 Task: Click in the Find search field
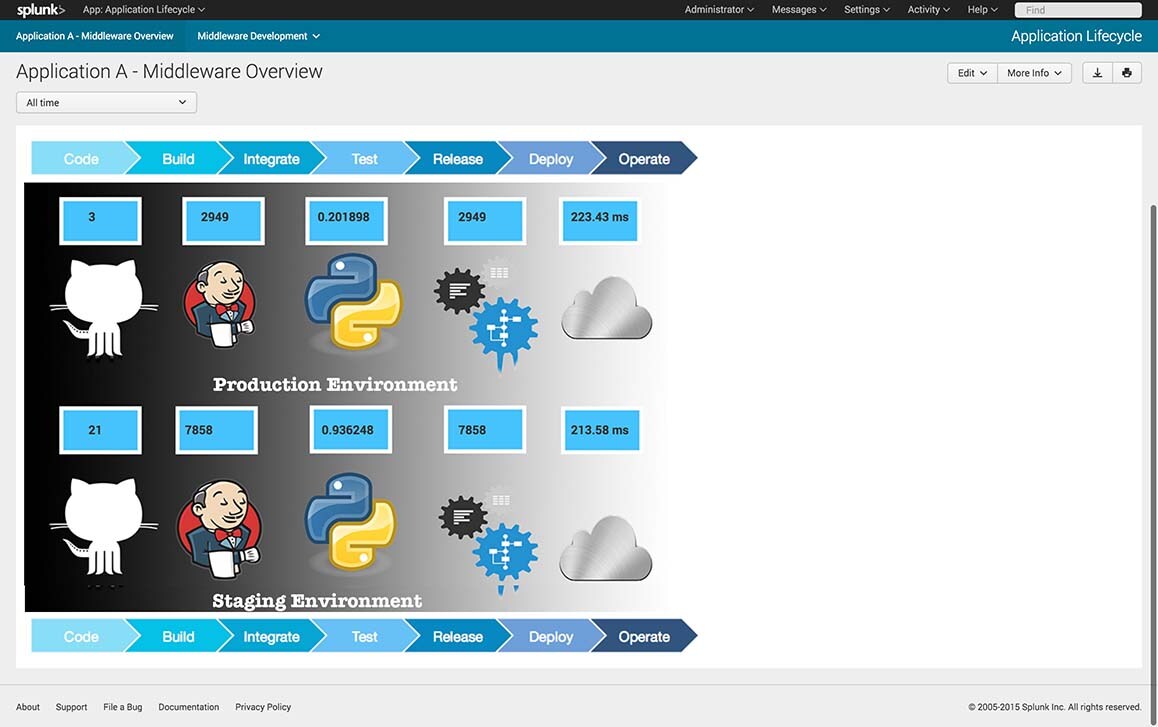[1078, 10]
